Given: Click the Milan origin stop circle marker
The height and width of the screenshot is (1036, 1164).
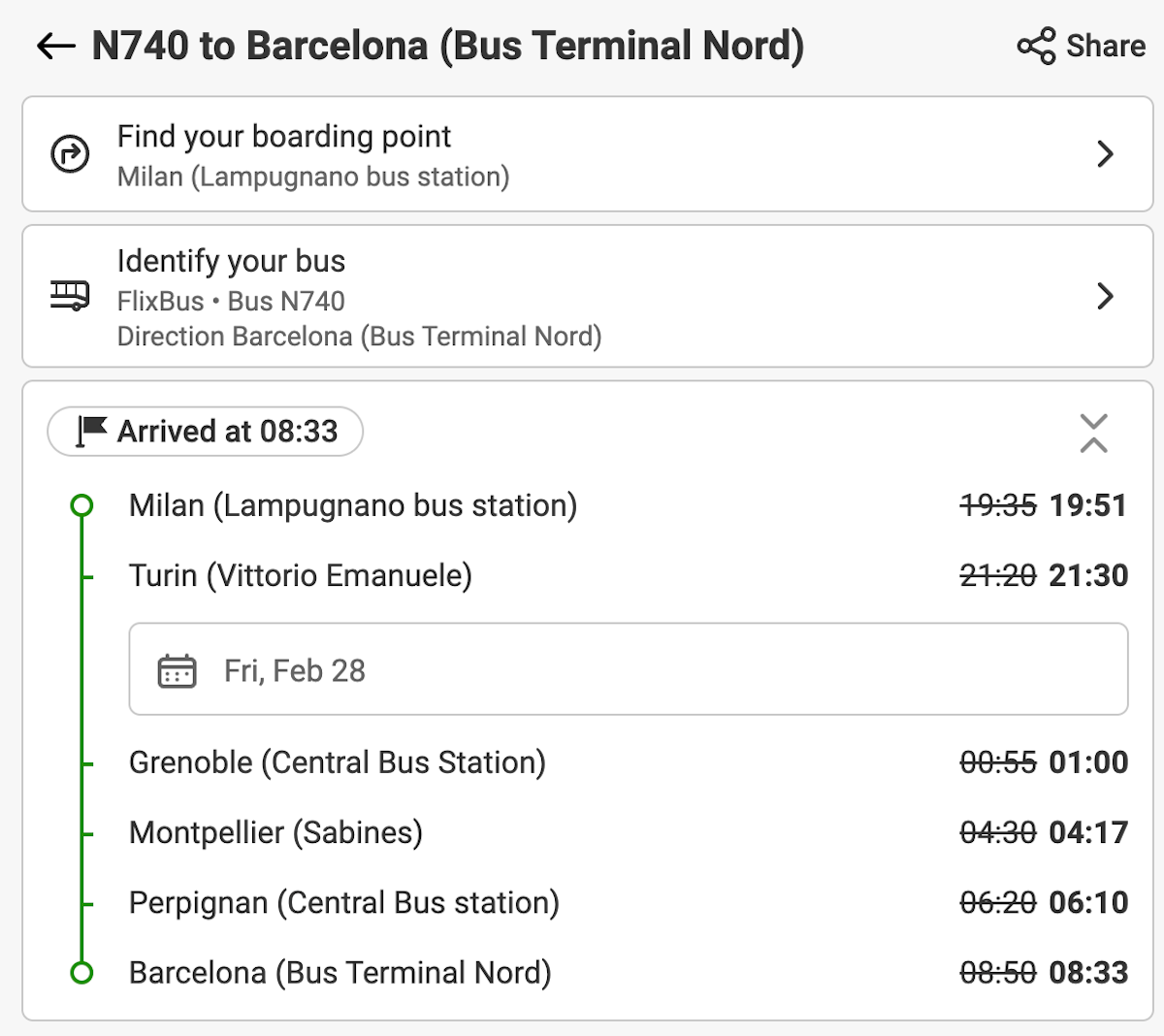Looking at the screenshot, I should point(82,505).
